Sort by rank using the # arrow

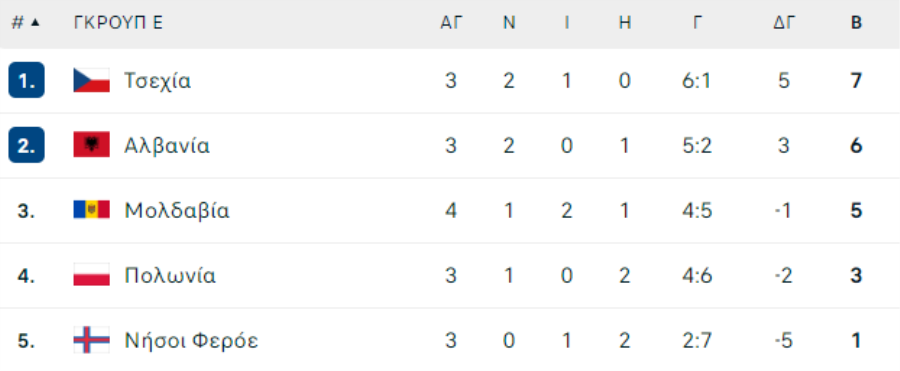[26, 23]
